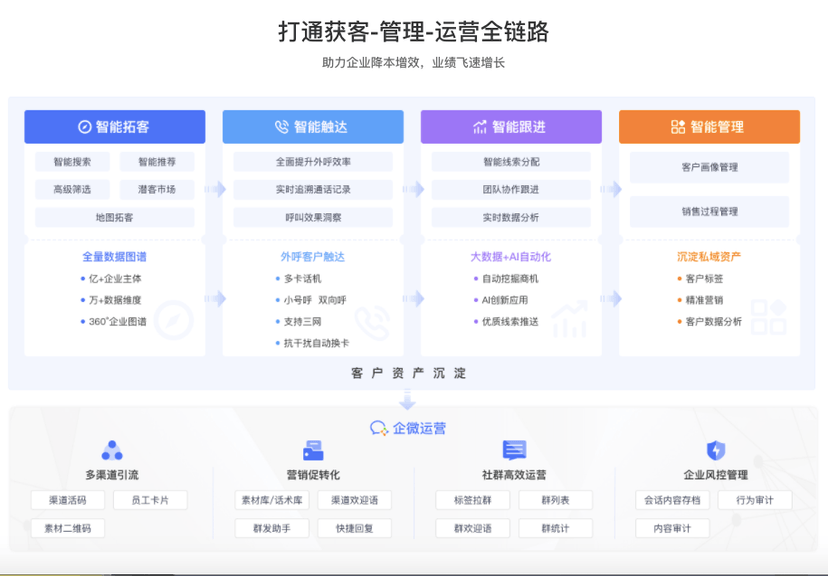
Task: Click the 高级筛选 button
Action: (x=72, y=189)
